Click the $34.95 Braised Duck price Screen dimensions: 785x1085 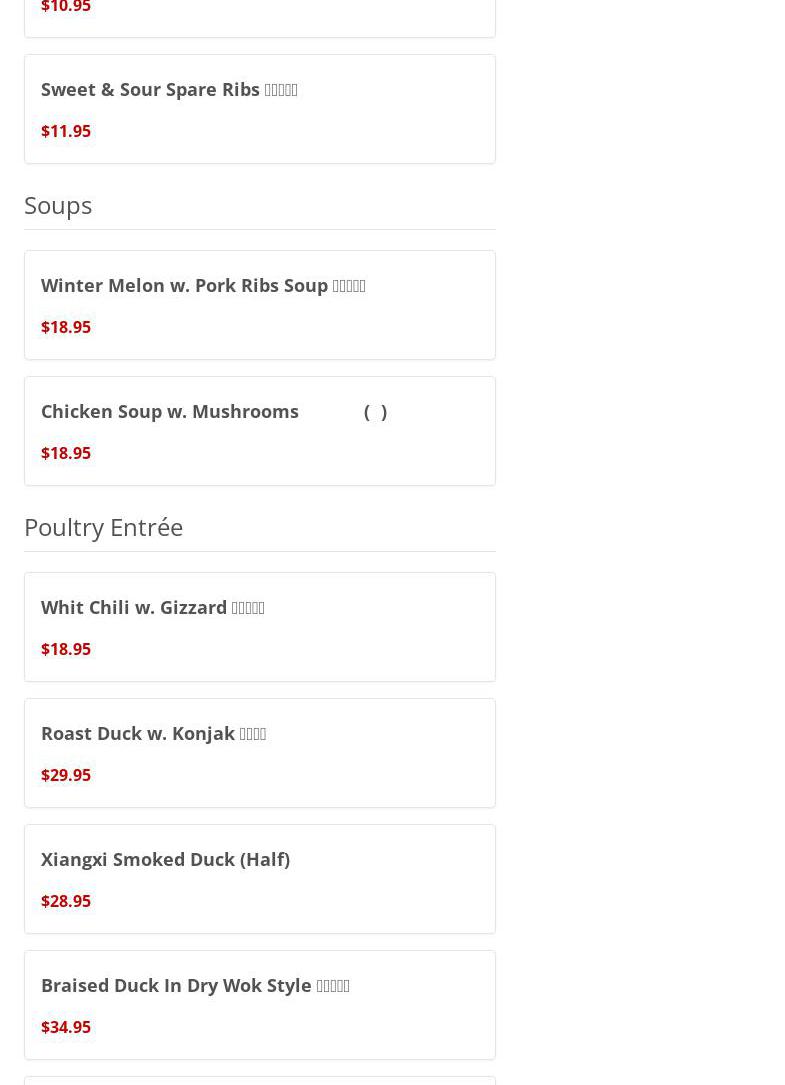pos(66,1027)
